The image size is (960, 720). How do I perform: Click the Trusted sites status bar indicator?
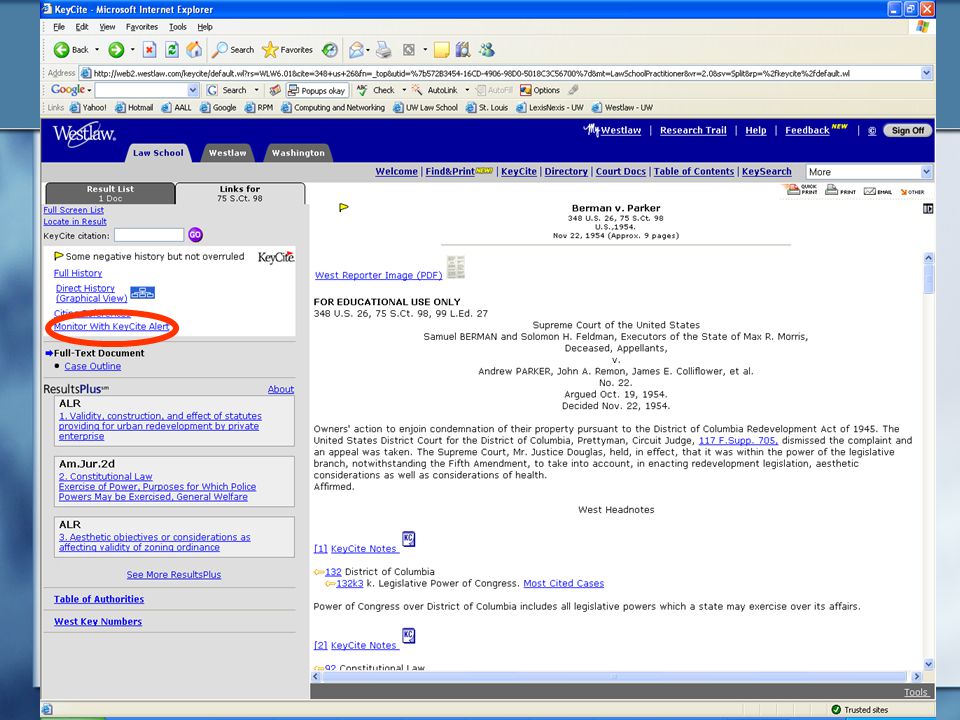click(x=860, y=710)
